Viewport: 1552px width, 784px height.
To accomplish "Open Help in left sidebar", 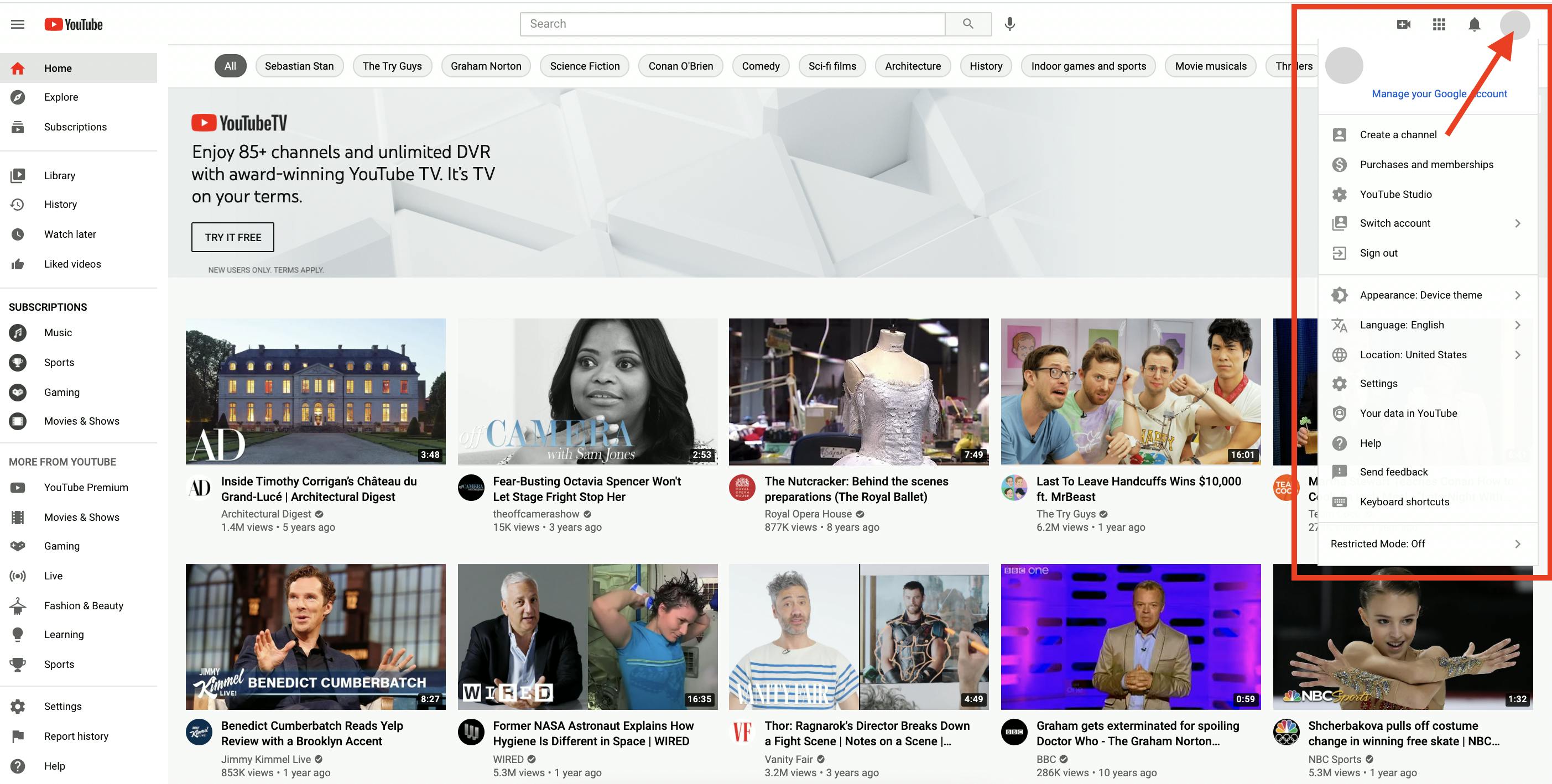I will (x=79, y=765).
